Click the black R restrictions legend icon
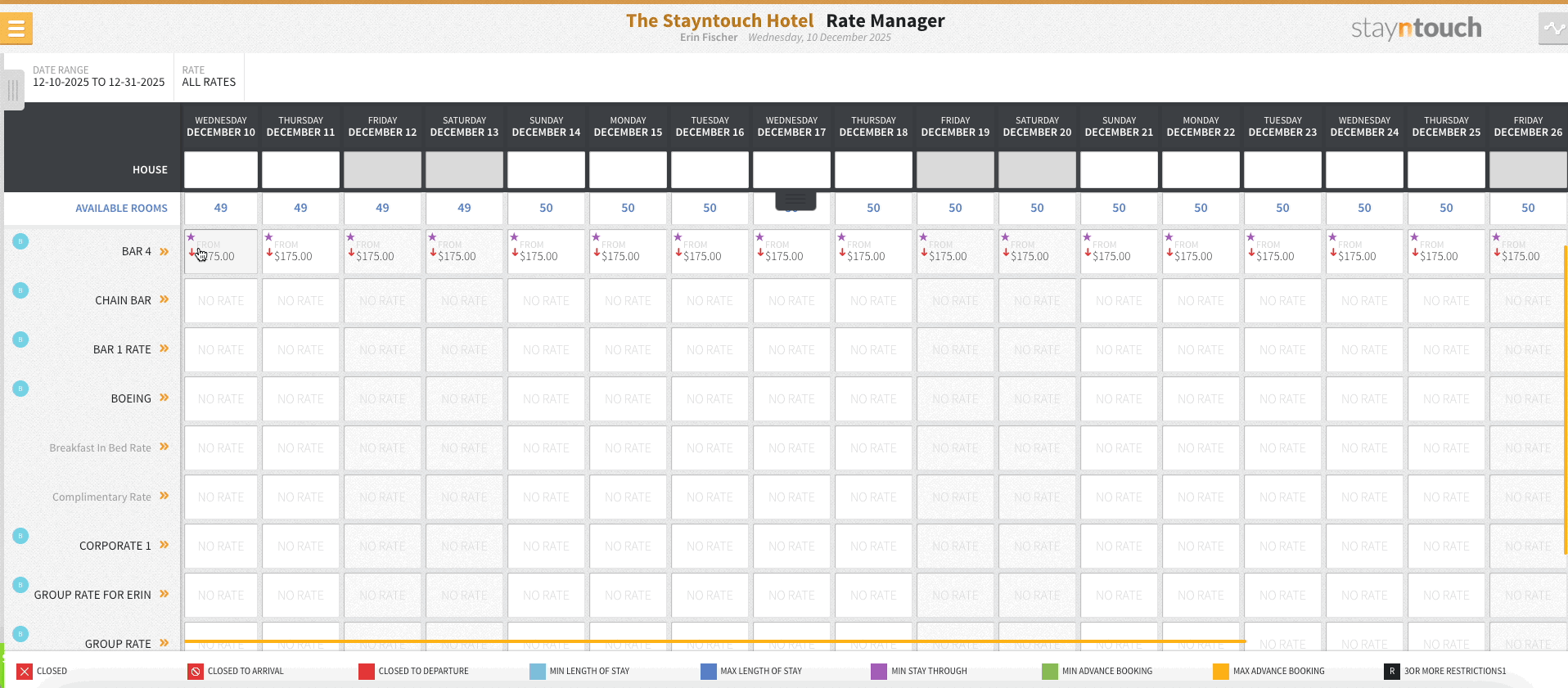This screenshot has height=688, width=1568. click(x=1392, y=672)
